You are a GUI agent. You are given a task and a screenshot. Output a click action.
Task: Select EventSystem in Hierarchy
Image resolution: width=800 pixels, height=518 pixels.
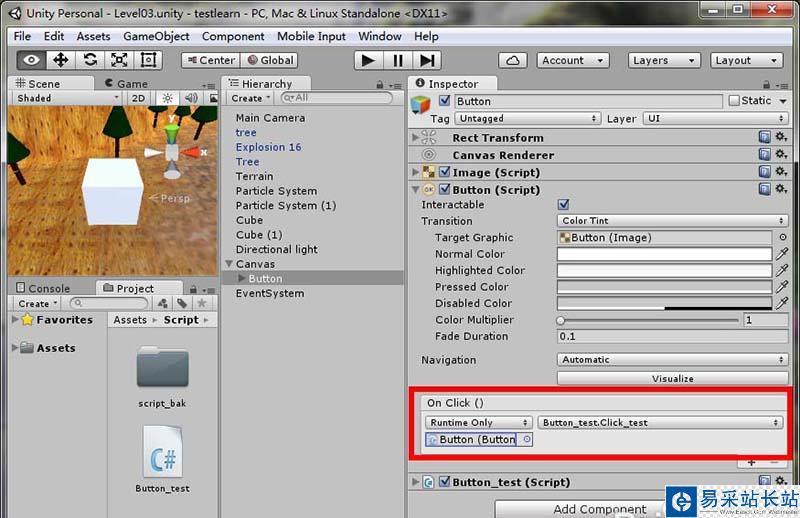click(269, 293)
